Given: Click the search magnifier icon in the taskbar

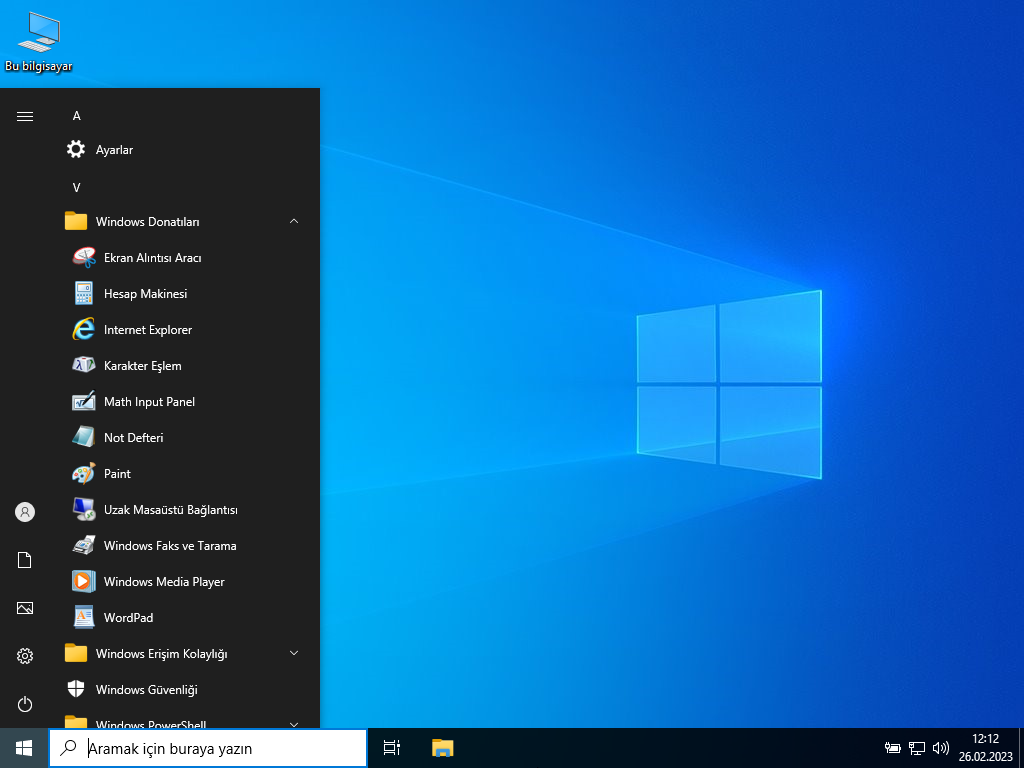Looking at the screenshot, I should click(x=68, y=748).
